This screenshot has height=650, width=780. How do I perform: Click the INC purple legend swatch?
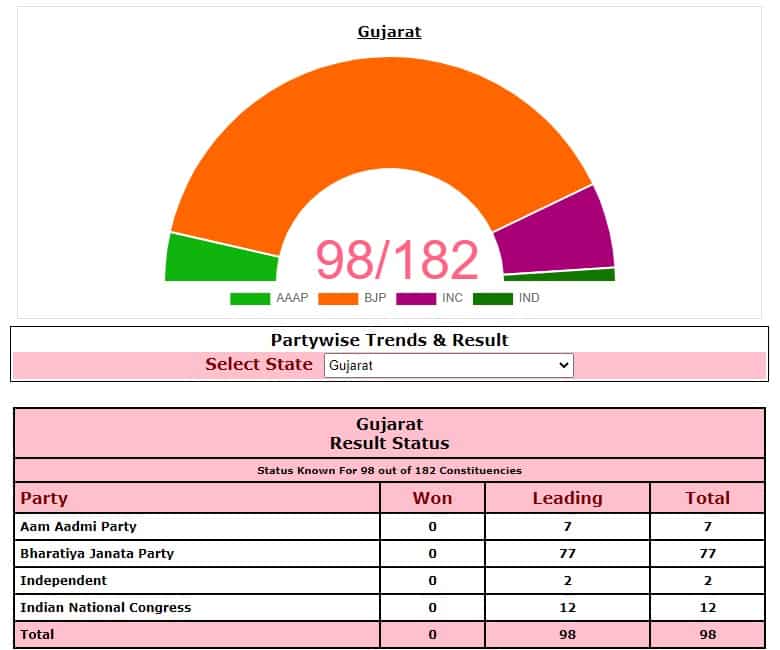click(416, 298)
